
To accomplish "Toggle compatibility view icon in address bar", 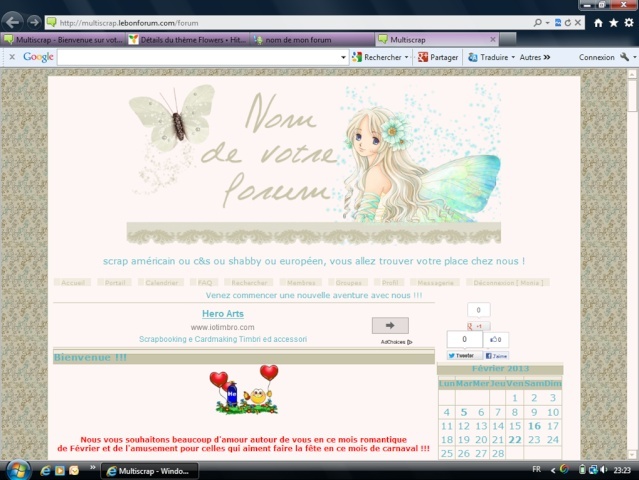I will coord(558,23).
